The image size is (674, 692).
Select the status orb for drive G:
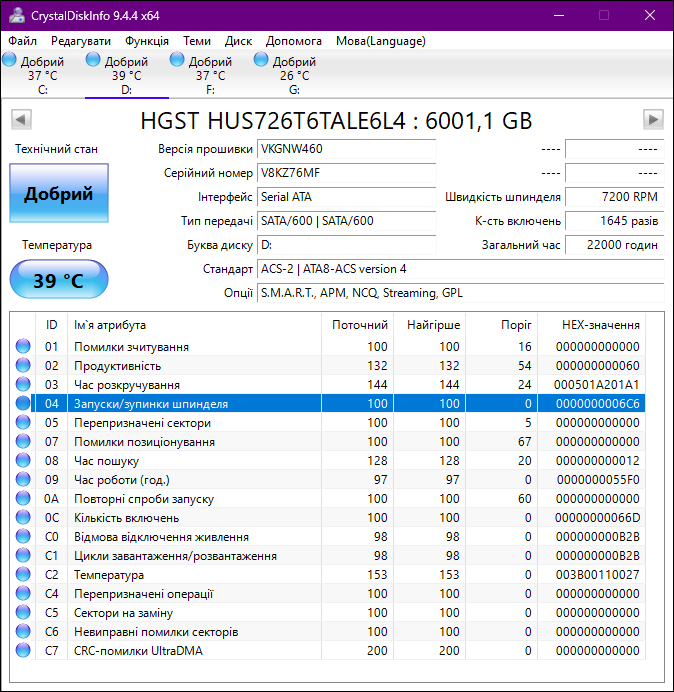click(x=261, y=60)
